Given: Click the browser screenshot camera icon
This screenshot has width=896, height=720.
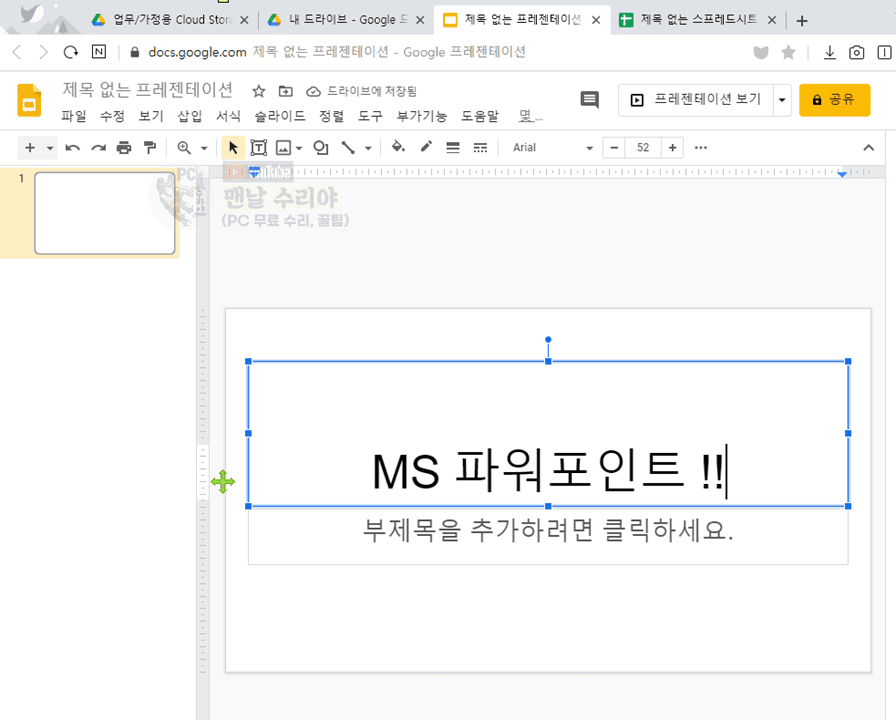Looking at the screenshot, I should (x=857, y=53).
